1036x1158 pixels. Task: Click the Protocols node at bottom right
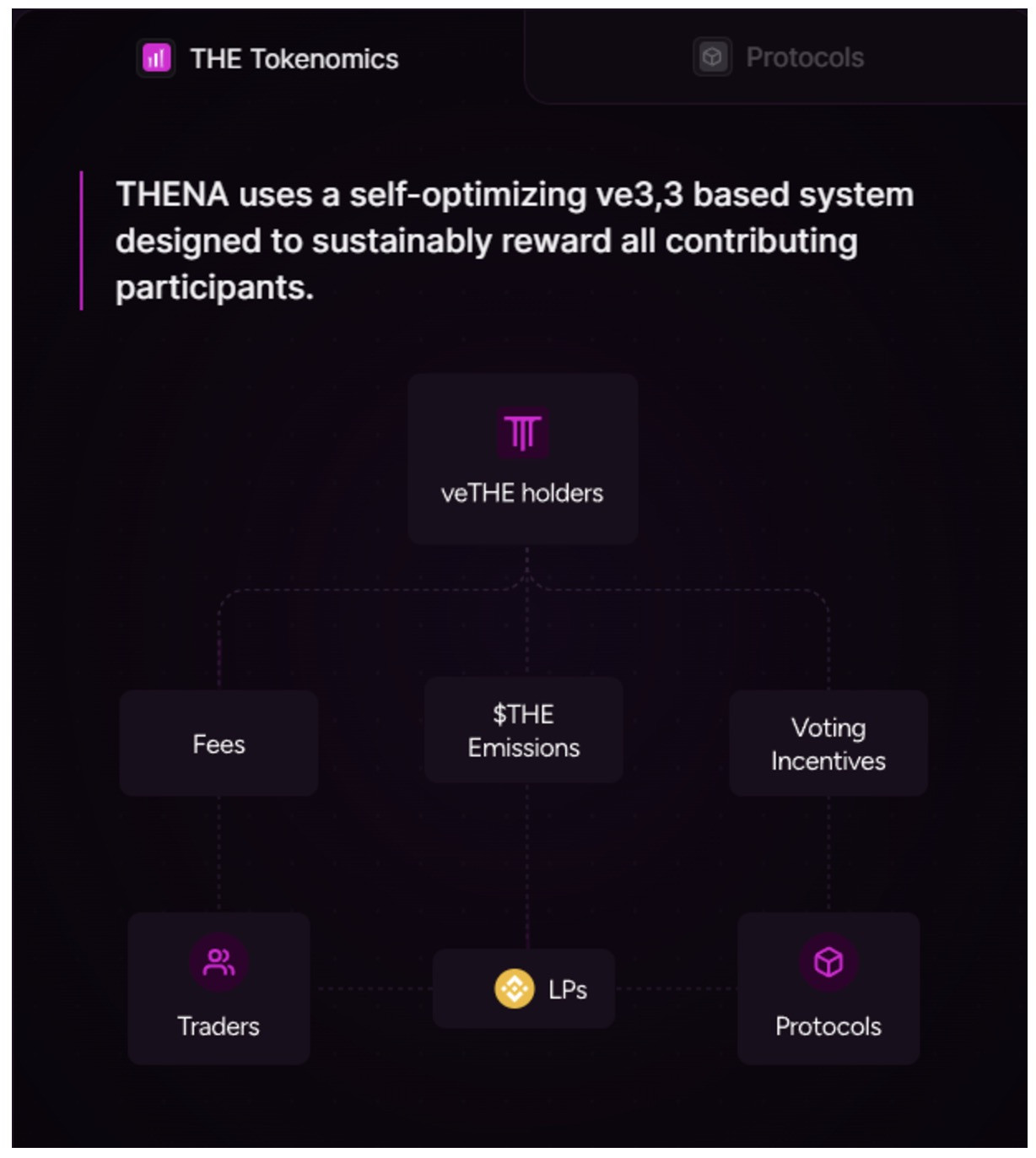pyautogui.click(x=828, y=988)
